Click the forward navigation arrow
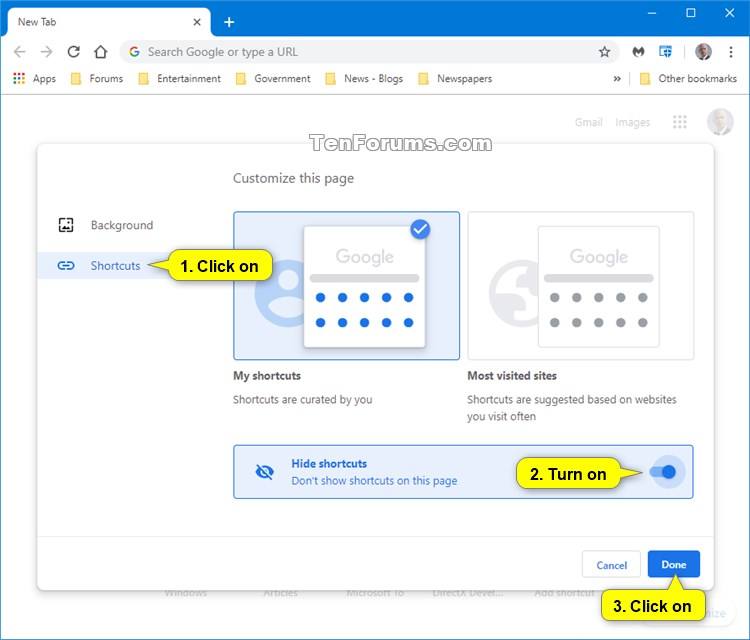 (46, 52)
